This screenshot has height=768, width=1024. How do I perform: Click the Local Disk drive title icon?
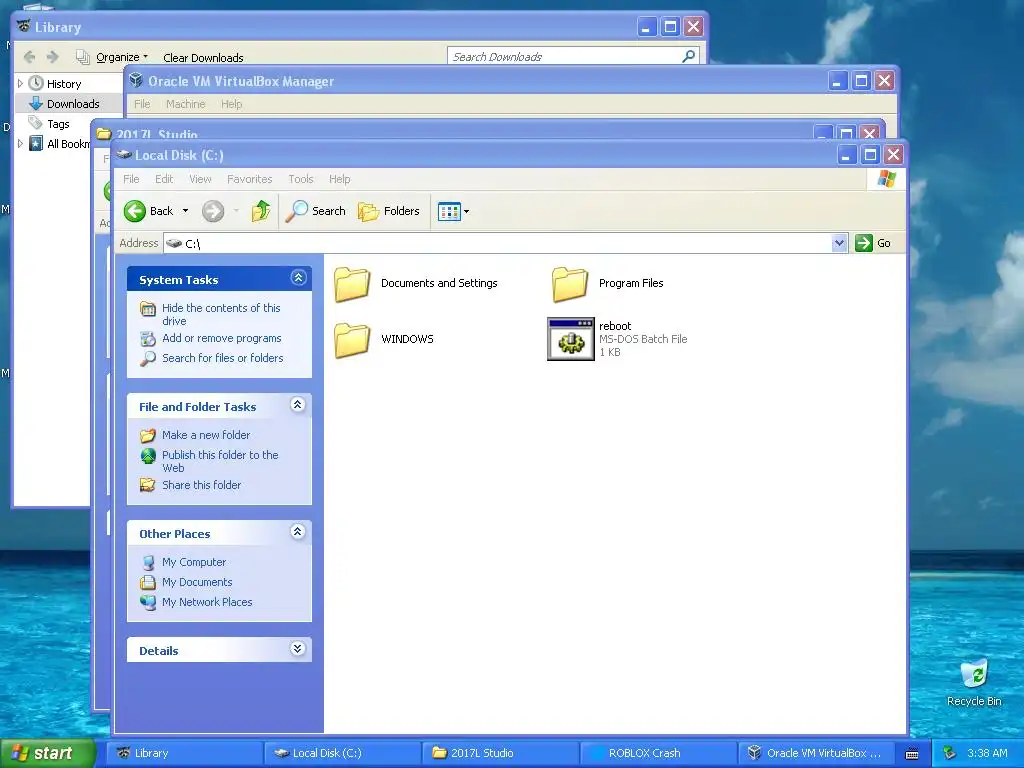point(124,155)
